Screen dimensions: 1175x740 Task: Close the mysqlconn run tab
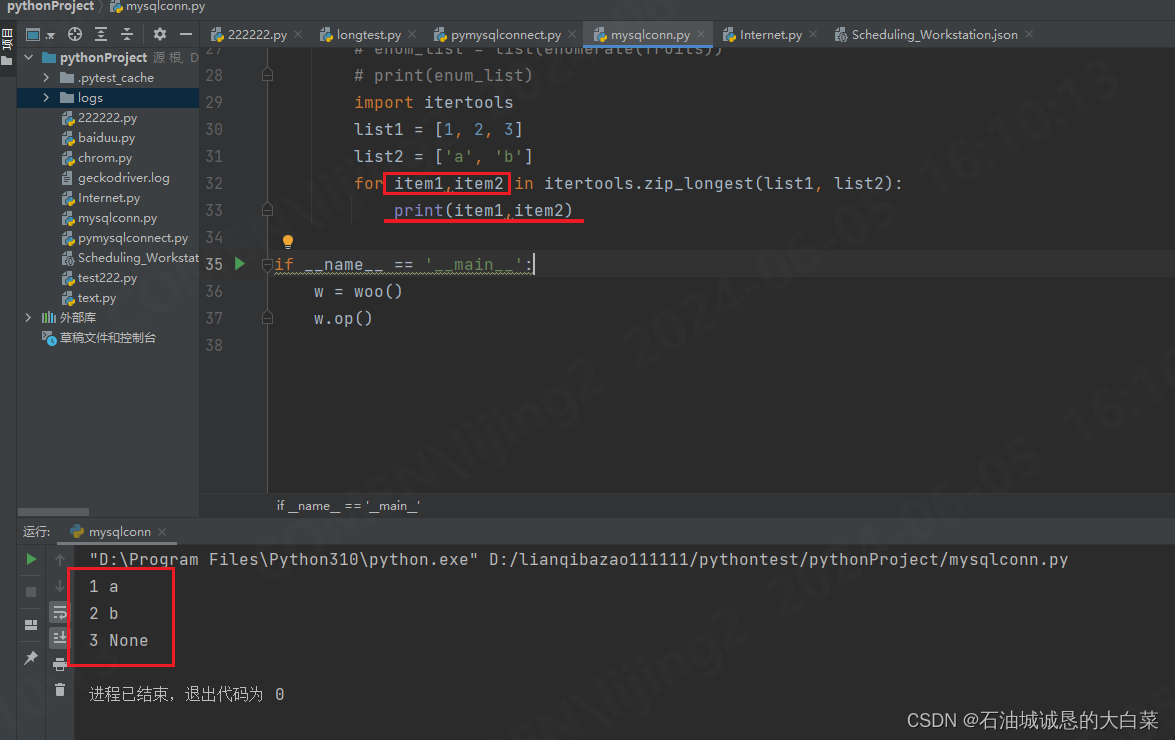point(162,532)
